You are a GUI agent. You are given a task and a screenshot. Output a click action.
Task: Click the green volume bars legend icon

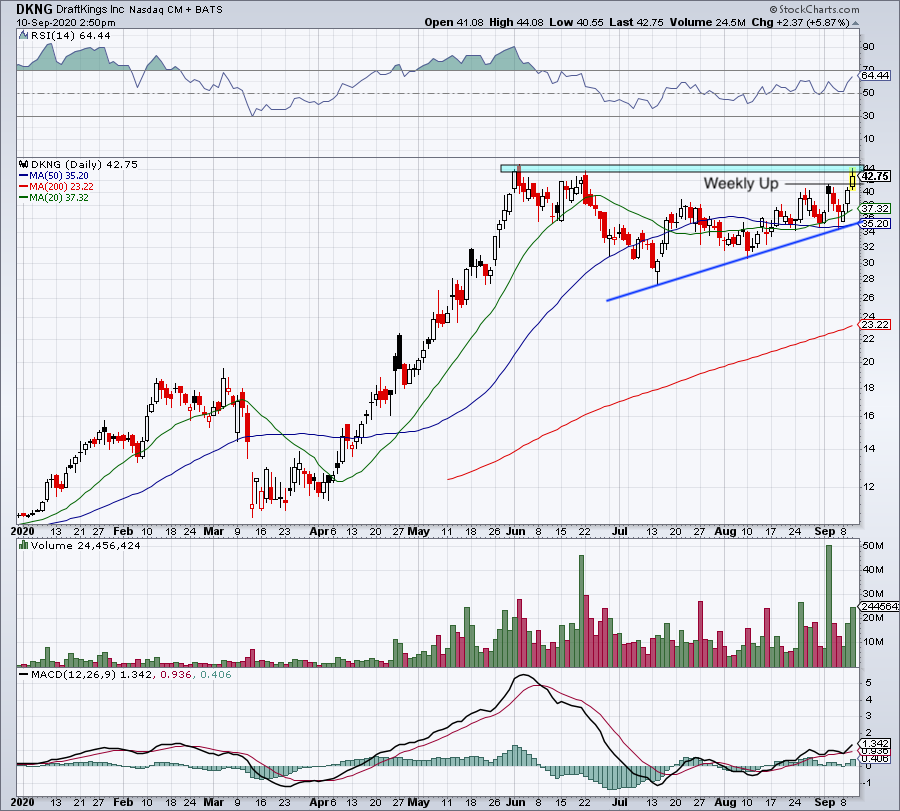tap(24, 545)
